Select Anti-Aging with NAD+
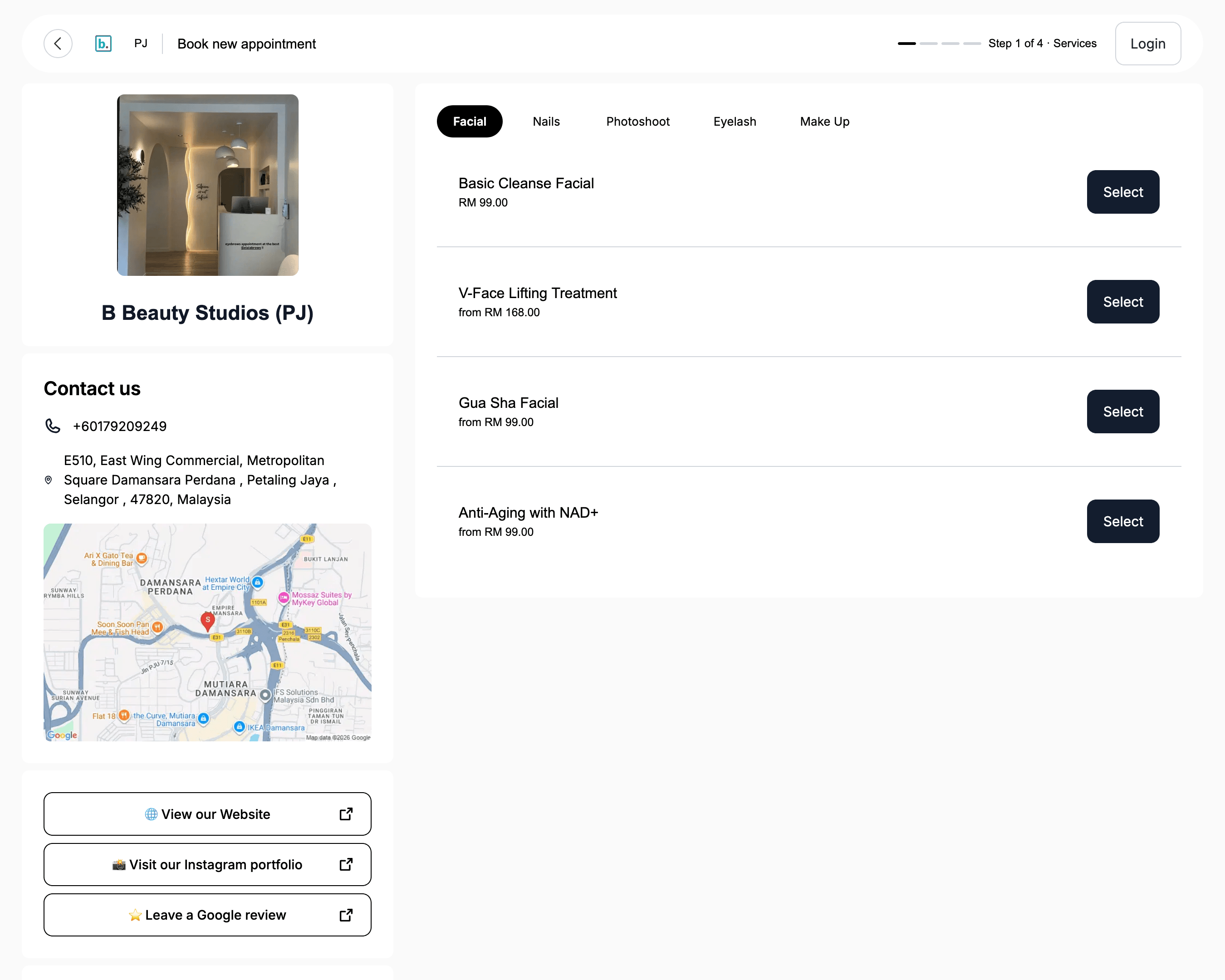This screenshot has height=980, width=1225. click(1123, 521)
